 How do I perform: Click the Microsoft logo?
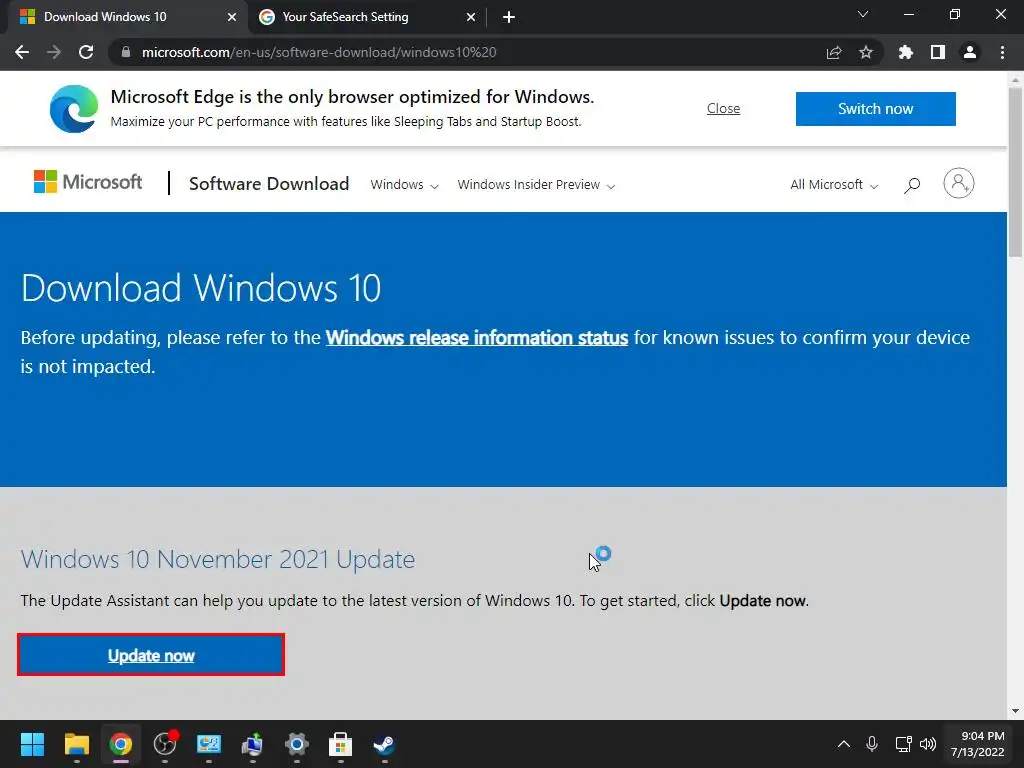[x=88, y=182]
